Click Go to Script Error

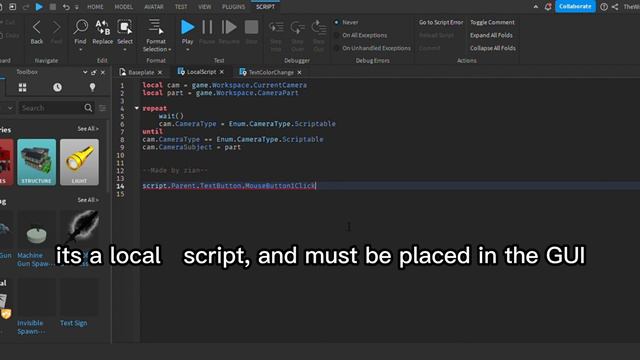click(441, 22)
